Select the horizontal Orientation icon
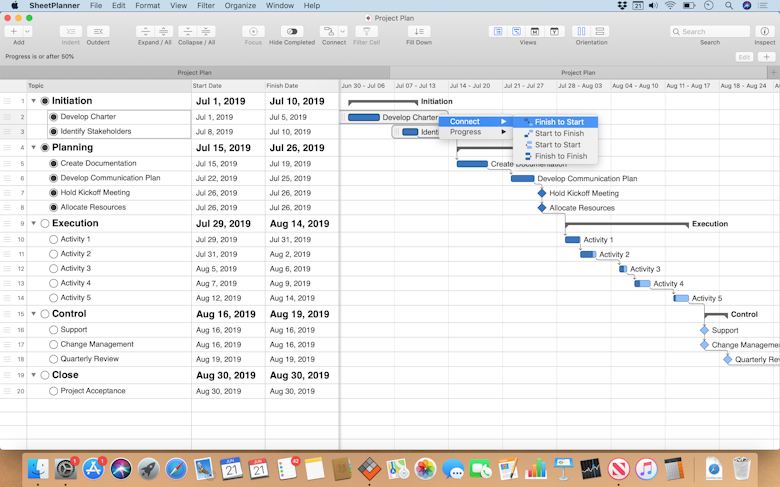The image size is (780, 487). click(600, 31)
